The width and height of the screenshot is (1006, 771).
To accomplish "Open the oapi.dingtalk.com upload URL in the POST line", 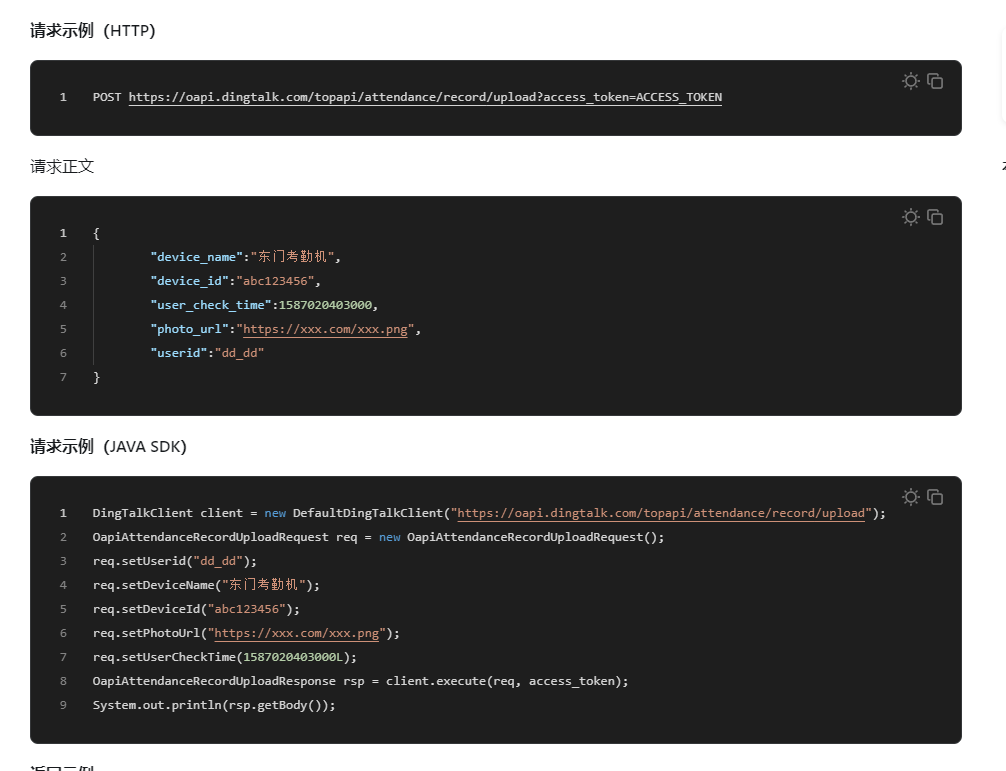I will [425, 97].
